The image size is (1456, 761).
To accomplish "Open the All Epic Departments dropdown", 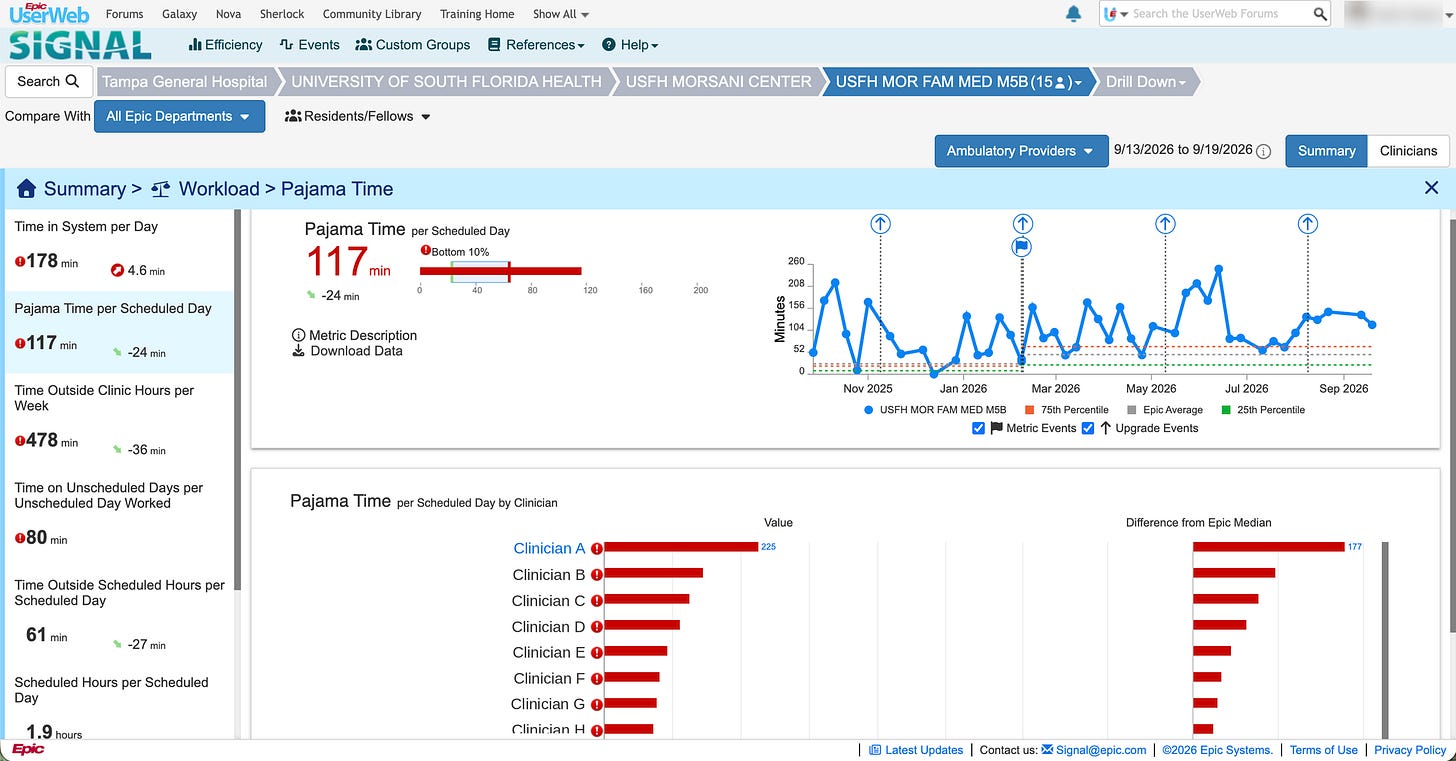I will (x=179, y=116).
